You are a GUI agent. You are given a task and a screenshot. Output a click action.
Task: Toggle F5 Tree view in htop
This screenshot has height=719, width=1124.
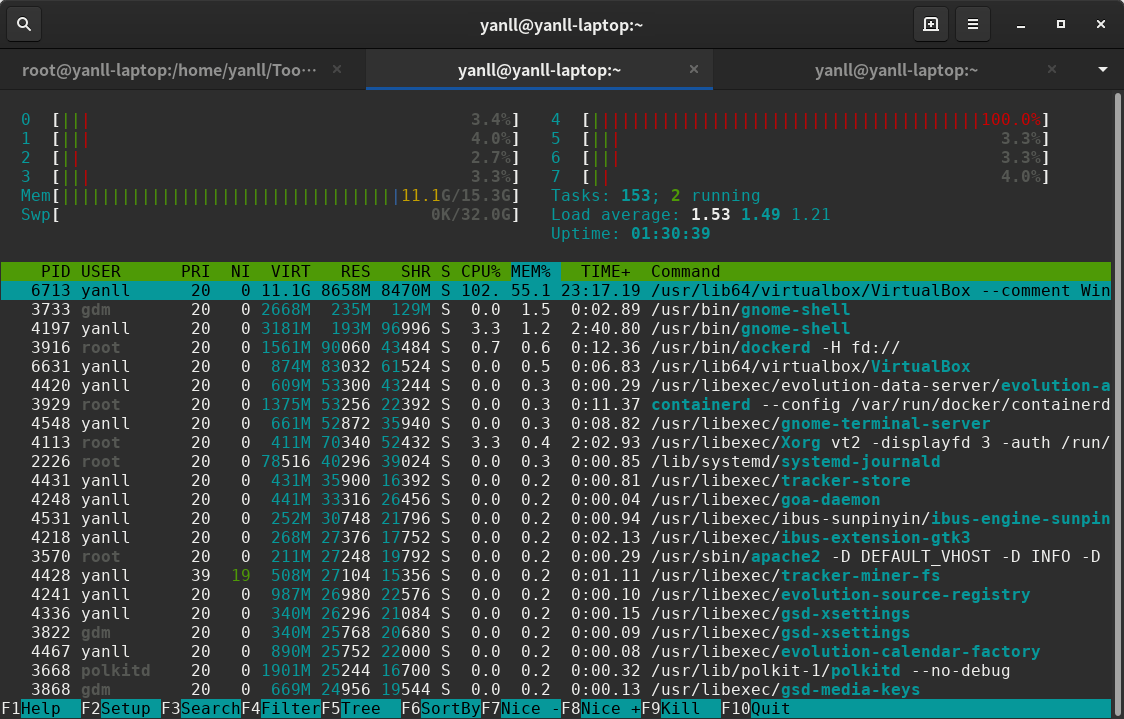361,709
